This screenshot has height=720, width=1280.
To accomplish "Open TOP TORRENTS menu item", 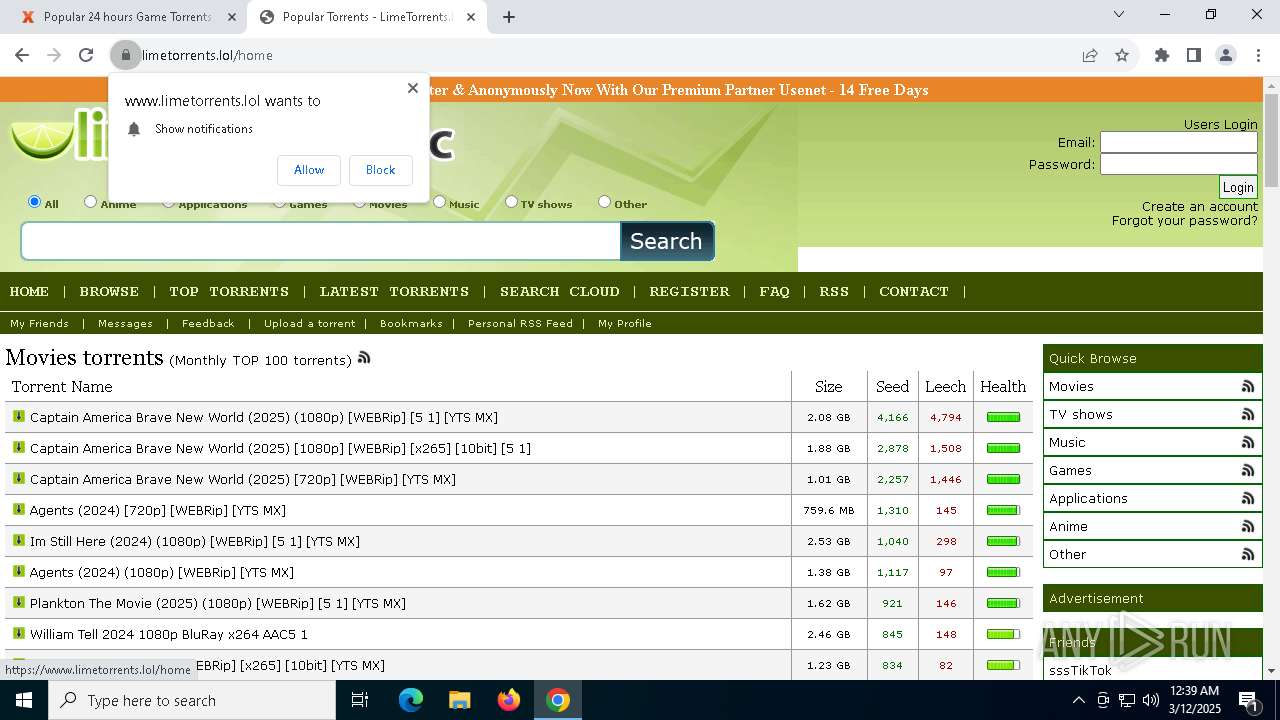I will click(229, 291).
